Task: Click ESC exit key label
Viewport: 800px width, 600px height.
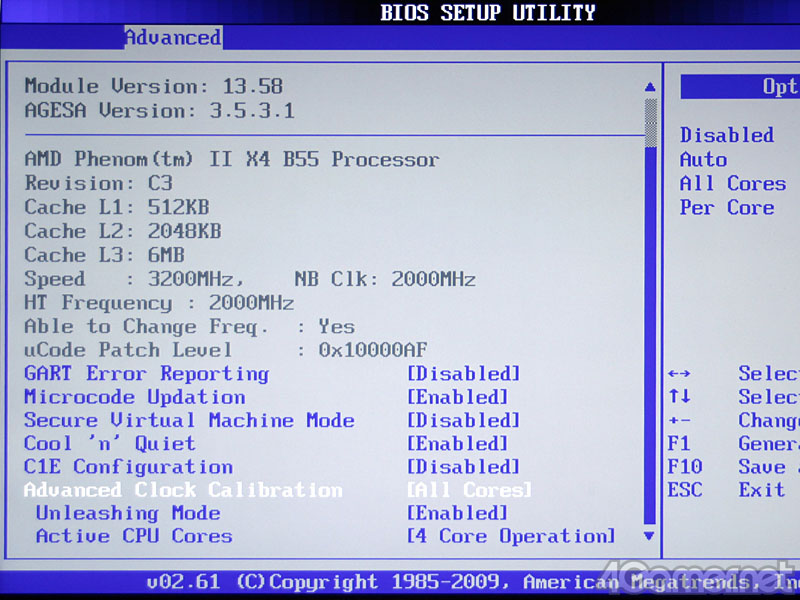Action: click(685, 490)
